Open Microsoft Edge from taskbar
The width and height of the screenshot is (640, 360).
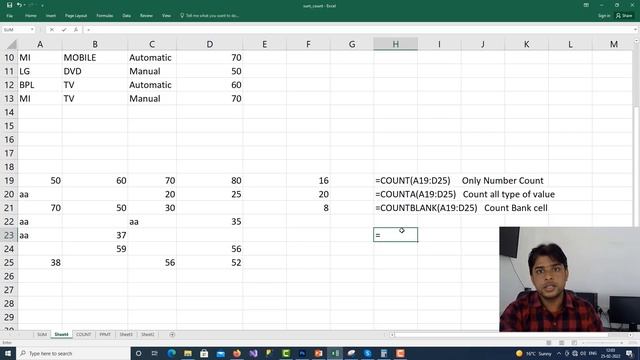171,353
